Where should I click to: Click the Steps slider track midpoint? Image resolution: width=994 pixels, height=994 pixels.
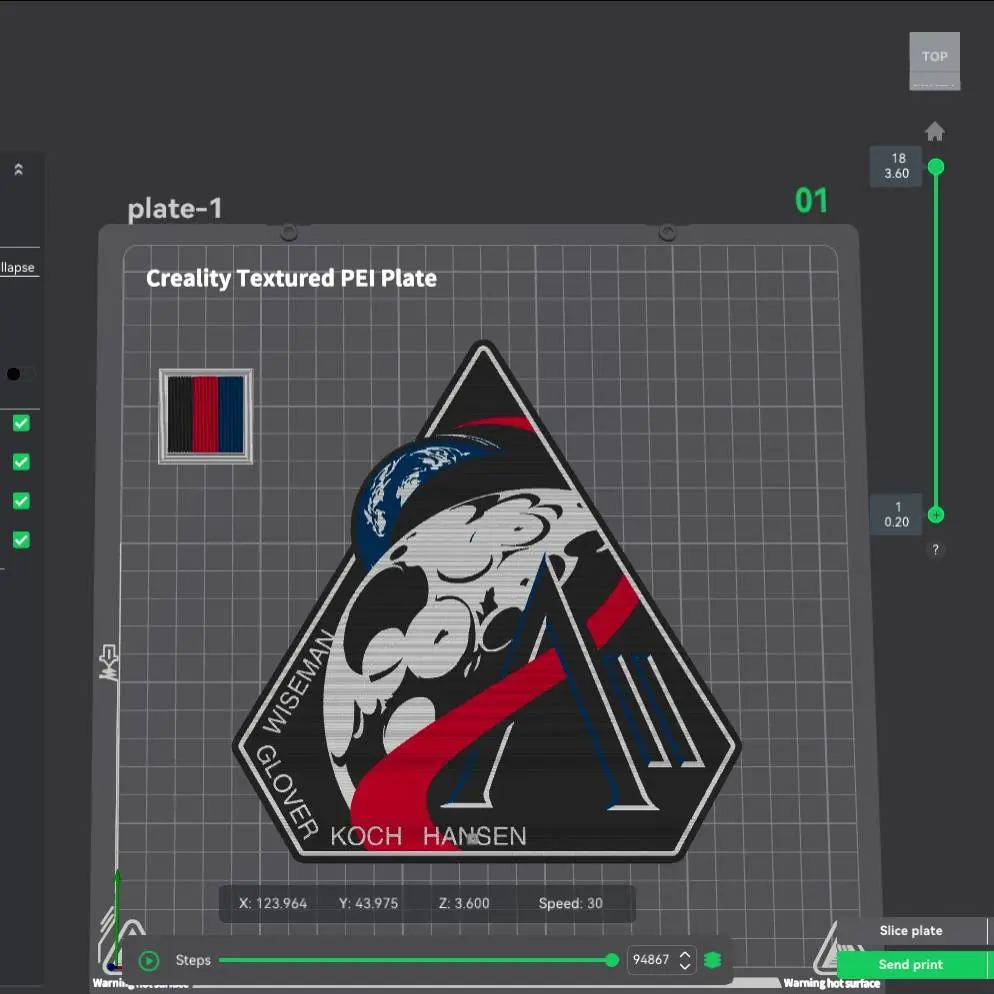415,960
